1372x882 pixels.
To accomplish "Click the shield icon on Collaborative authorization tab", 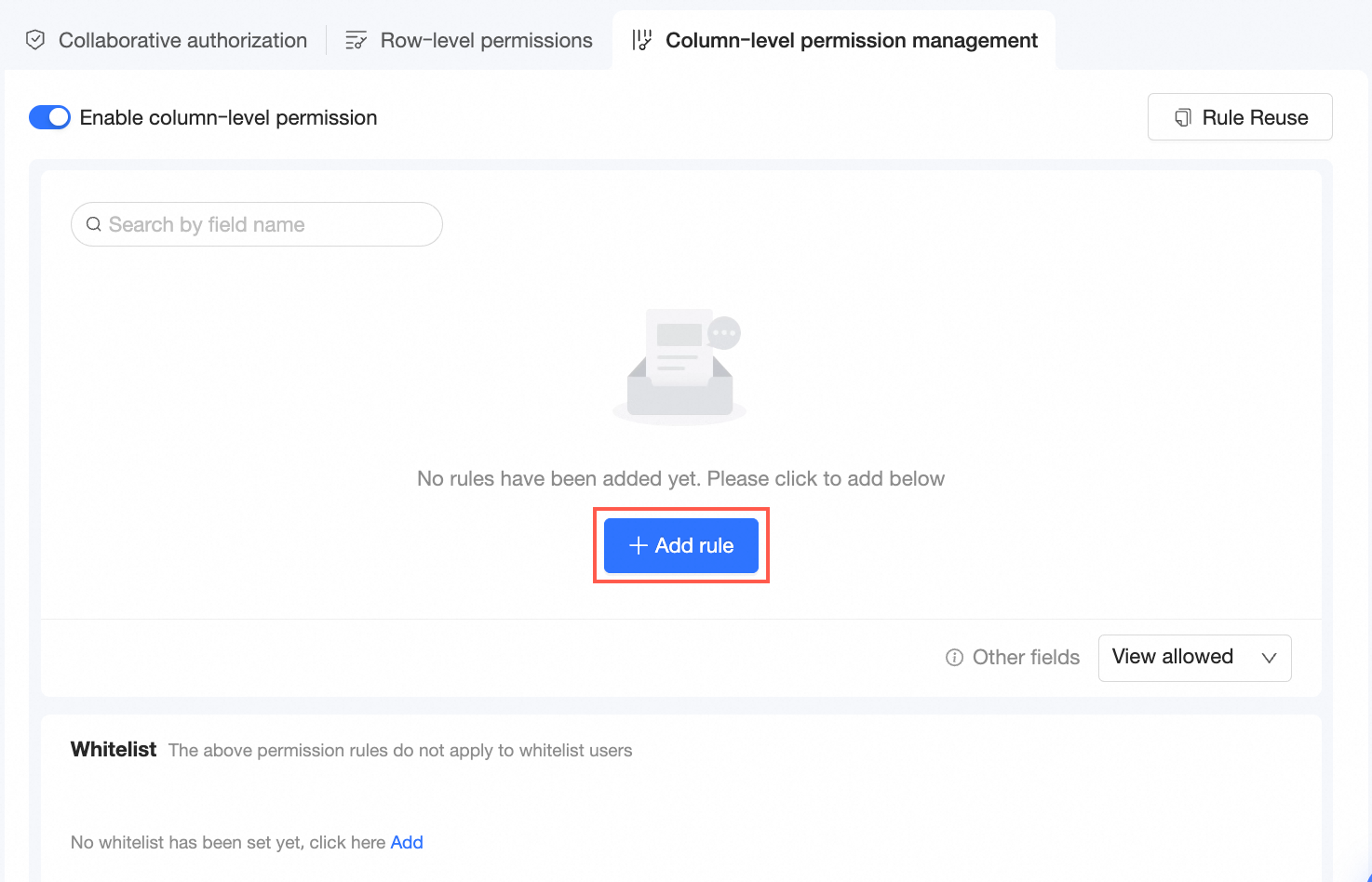I will pyautogui.click(x=35, y=40).
